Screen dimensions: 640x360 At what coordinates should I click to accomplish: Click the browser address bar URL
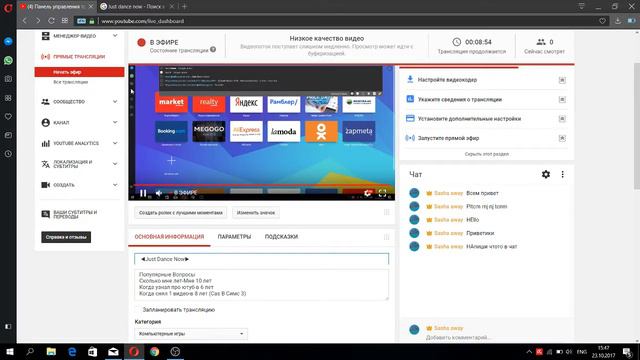tap(142, 21)
